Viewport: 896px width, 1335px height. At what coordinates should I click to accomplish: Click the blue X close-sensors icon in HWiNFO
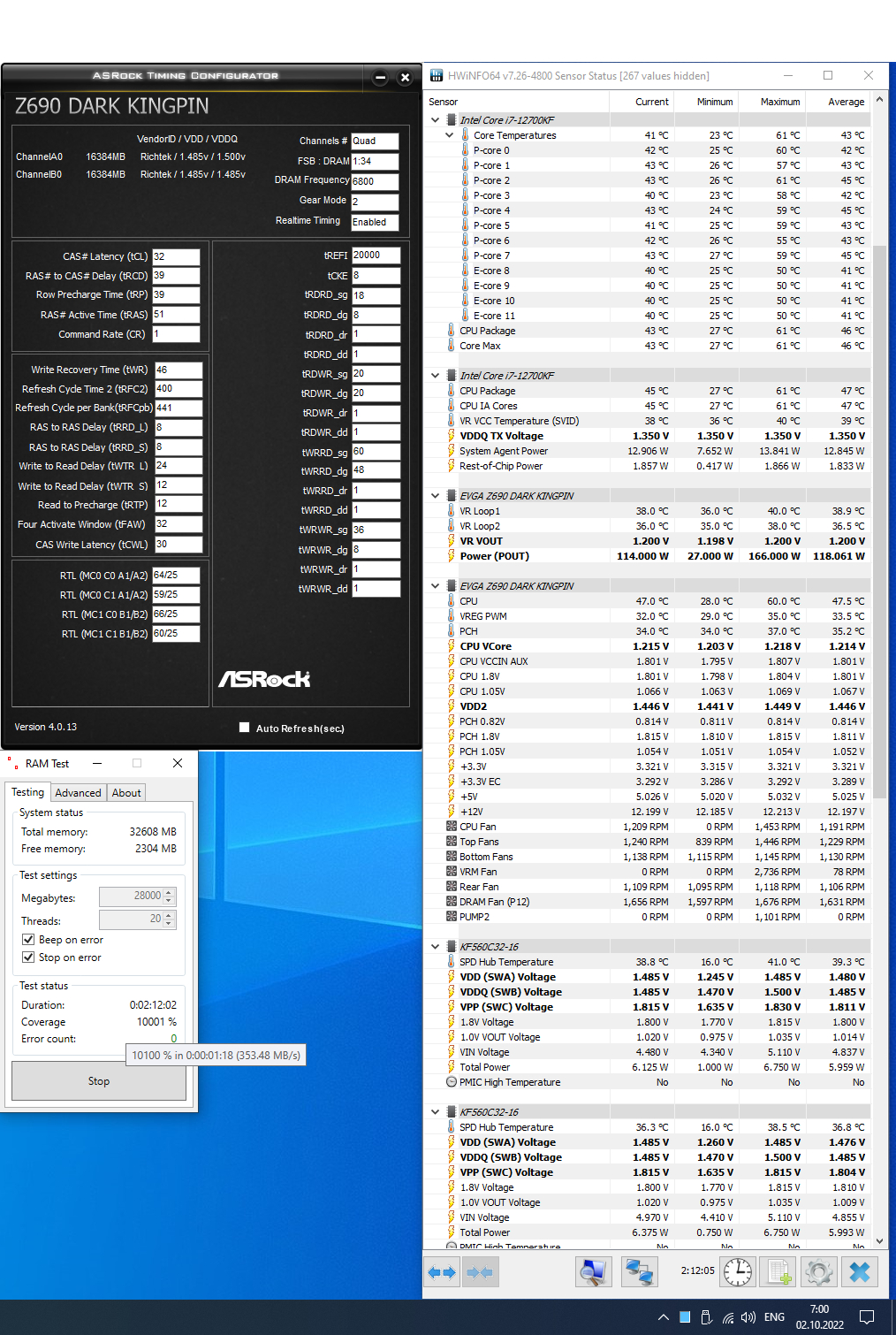pos(860,1272)
